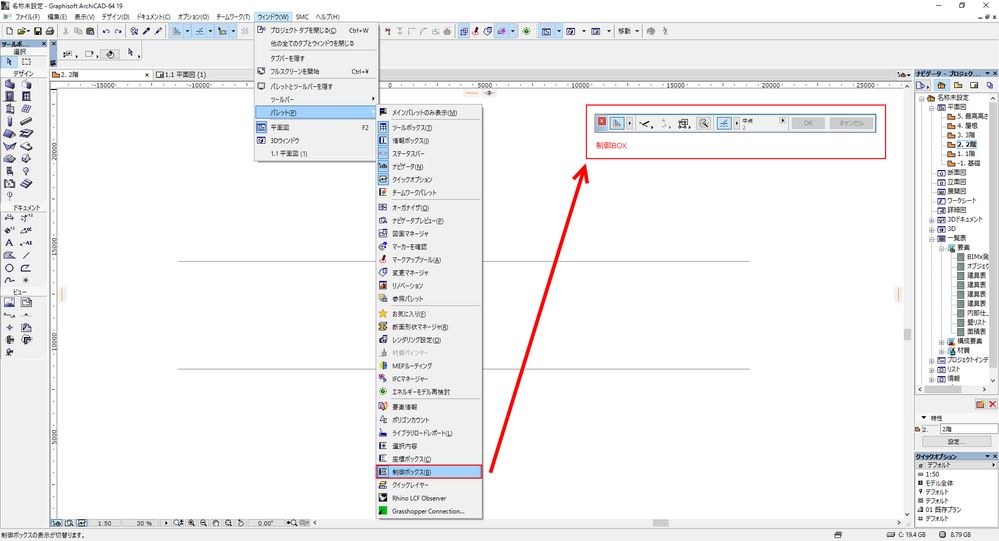
Task: Click the red X delete icon in Navigator
Action: click(992, 405)
